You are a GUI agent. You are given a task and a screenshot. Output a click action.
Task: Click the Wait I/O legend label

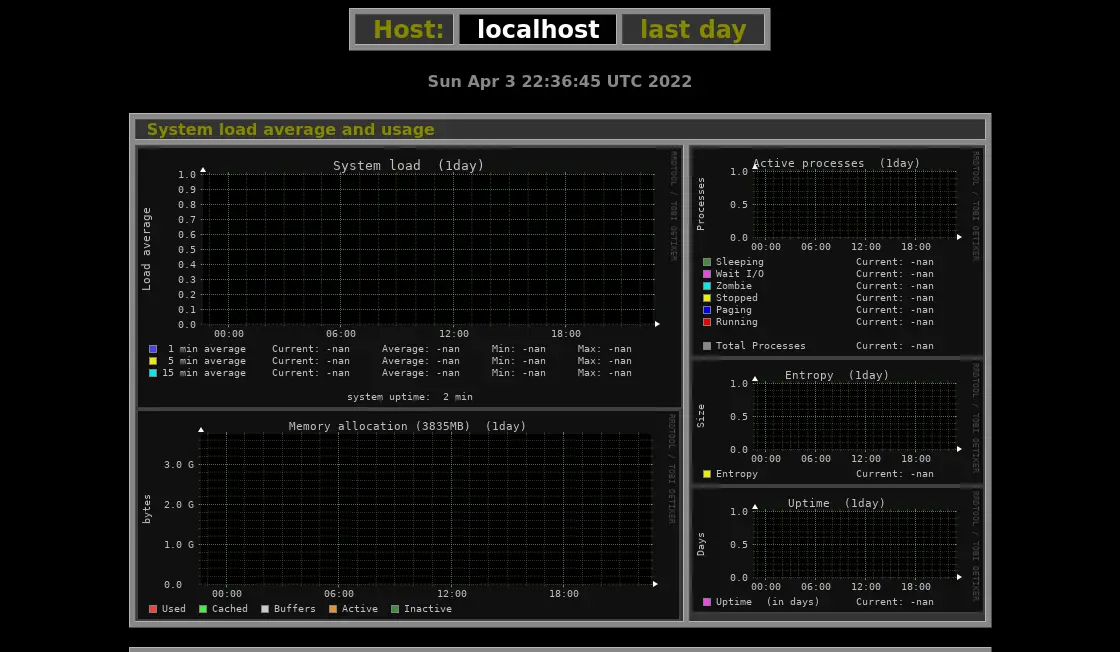[739, 274]
